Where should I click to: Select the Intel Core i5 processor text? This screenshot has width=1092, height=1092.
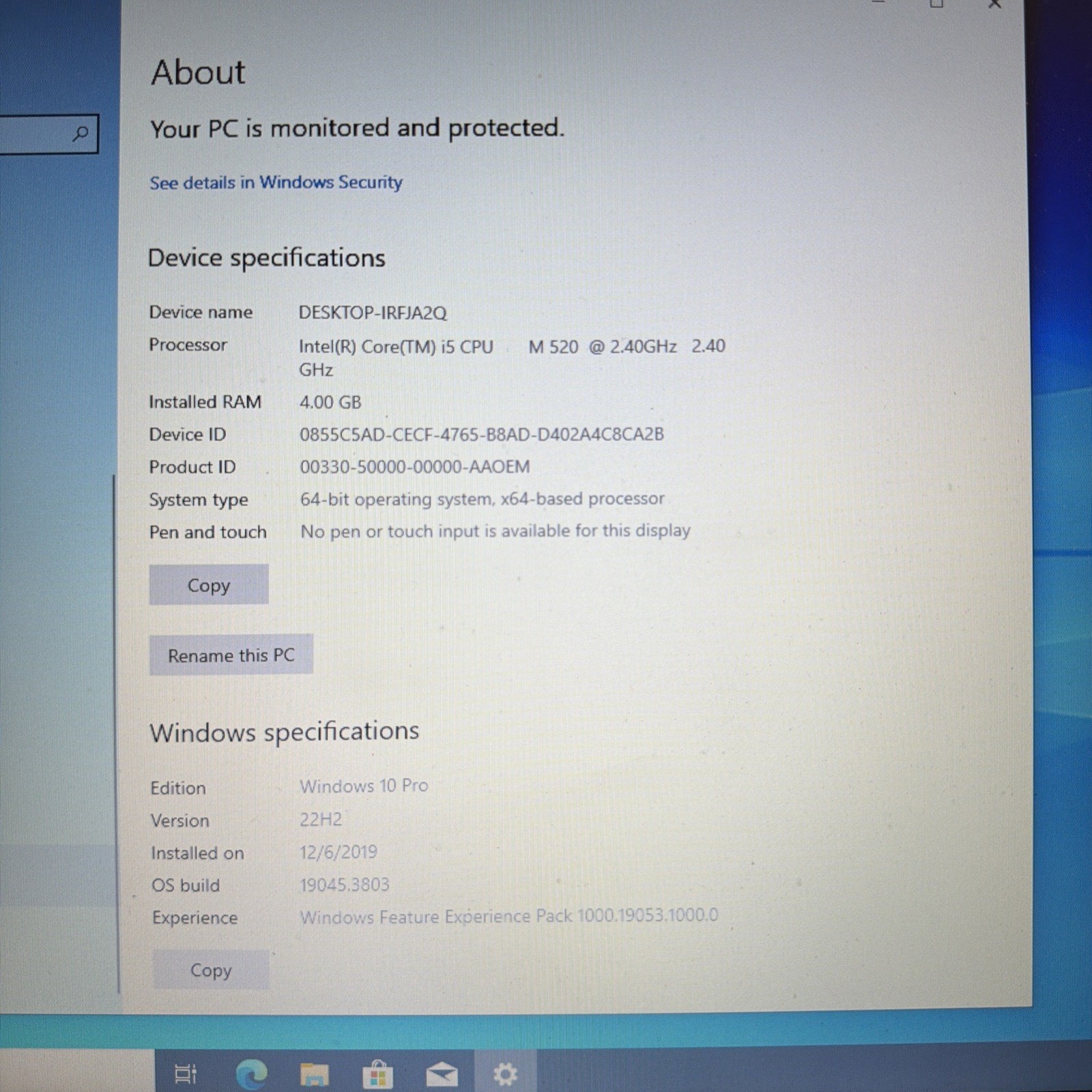[512, 358]
